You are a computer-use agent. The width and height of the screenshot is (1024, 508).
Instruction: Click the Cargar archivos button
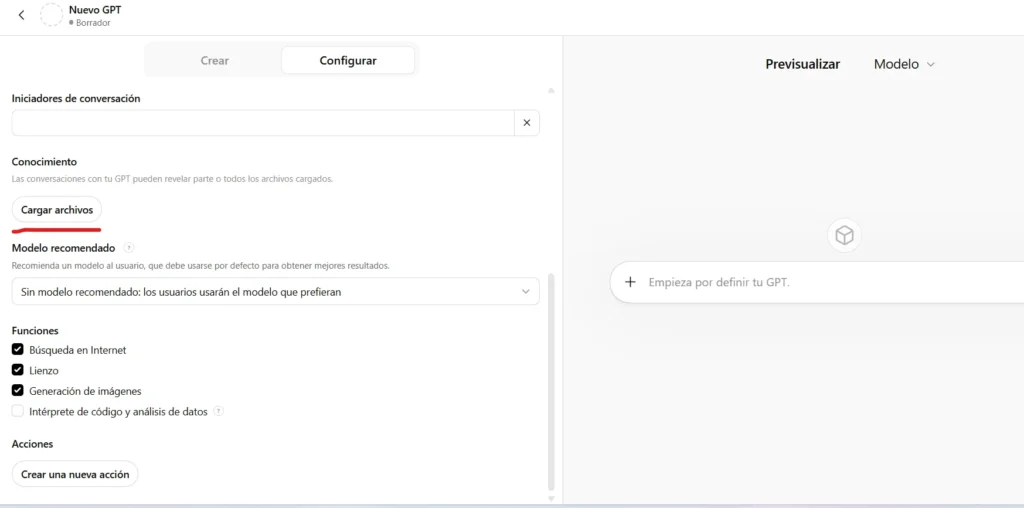pyautogui.click(x=57, y=210)
